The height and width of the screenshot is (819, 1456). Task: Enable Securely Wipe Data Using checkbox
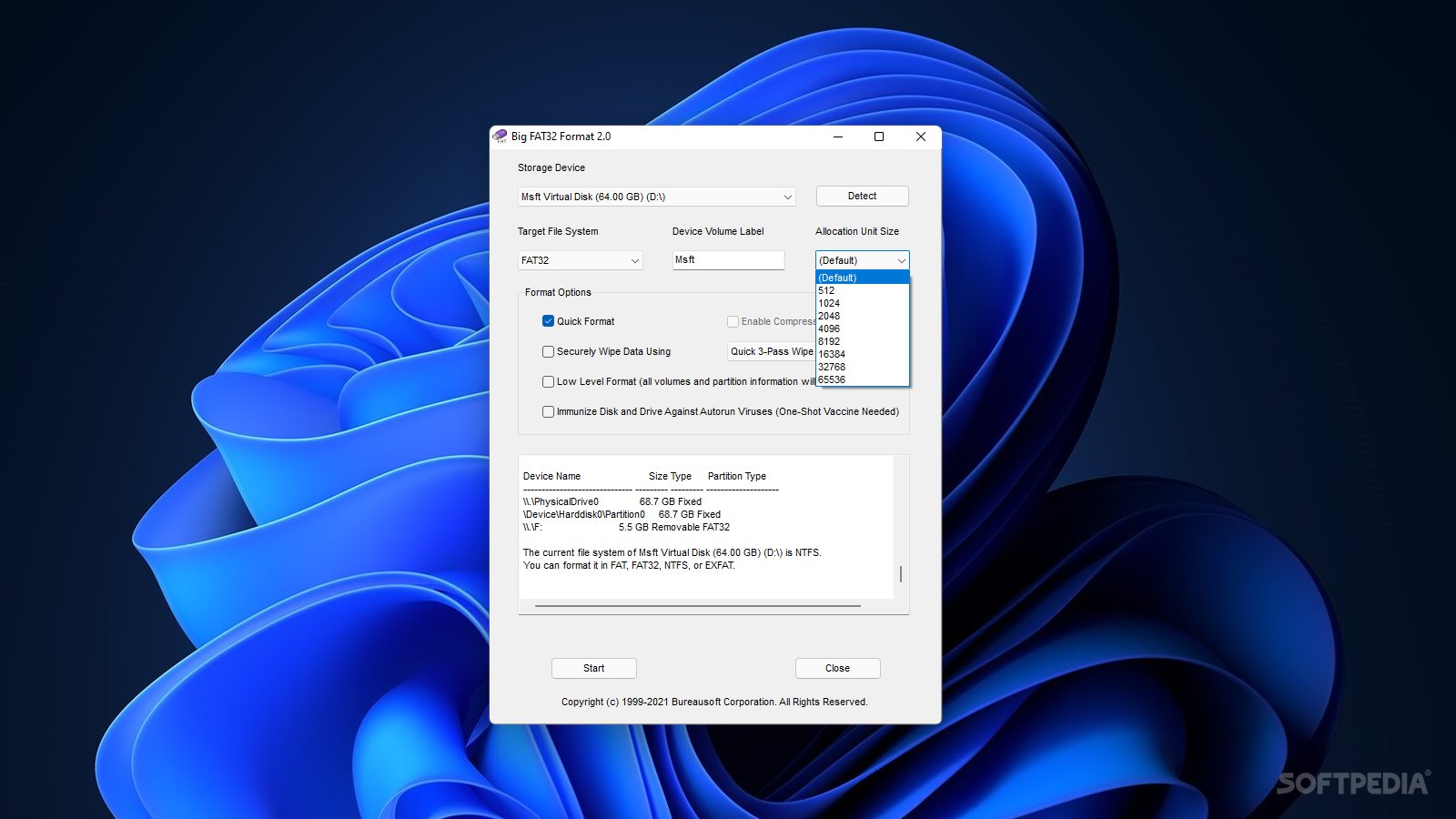[548, 351]
